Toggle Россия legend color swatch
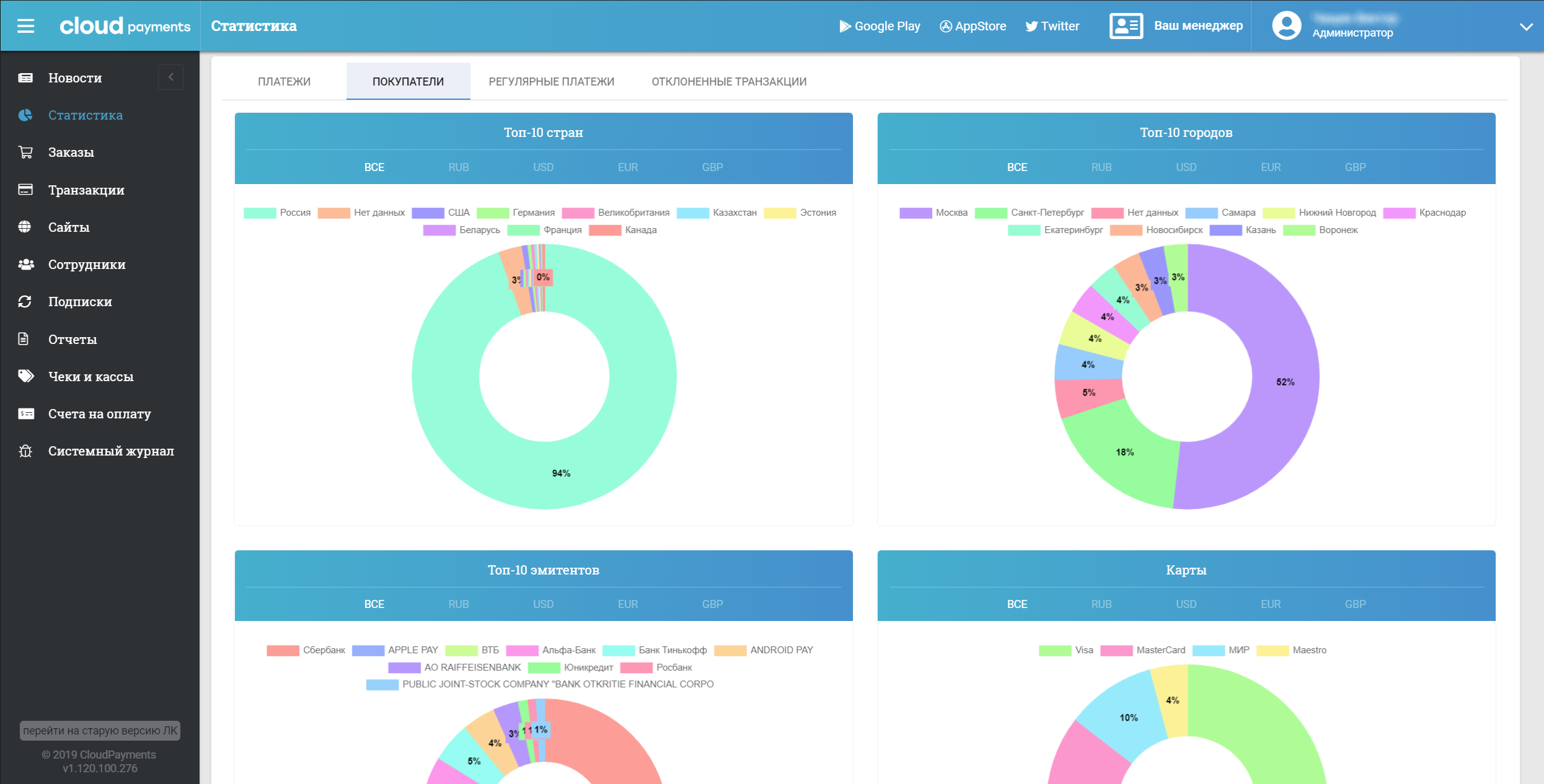 pyautogui.click(x=260, y=213)
